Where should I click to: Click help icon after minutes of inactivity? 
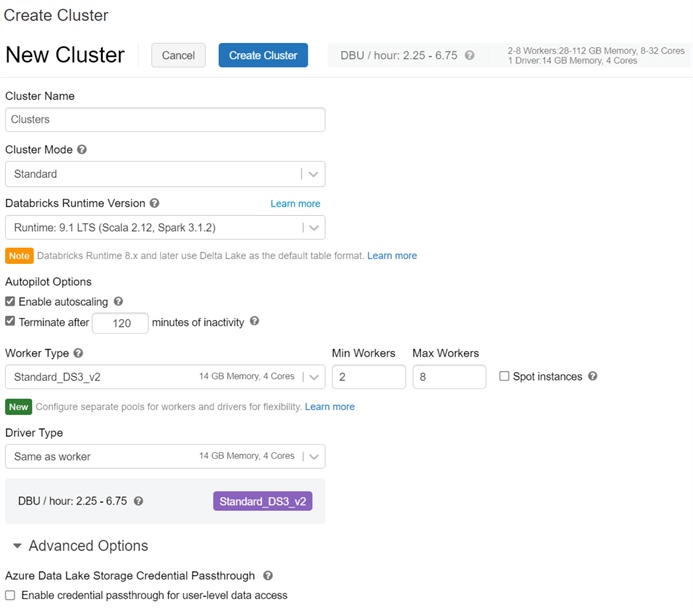tap(255, 322)
